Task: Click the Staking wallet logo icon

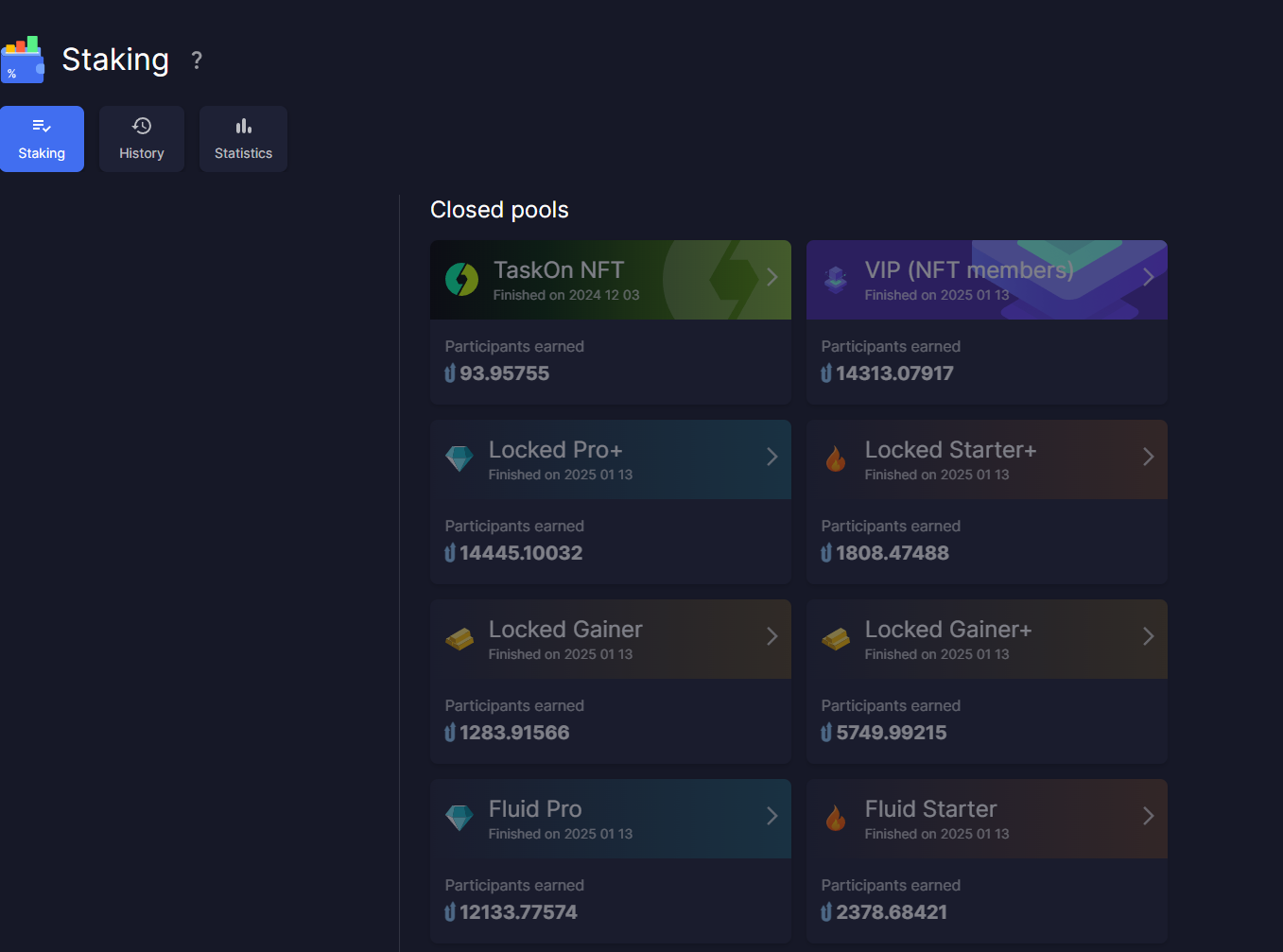Action: pyautogui.click(x=23, y=60)
